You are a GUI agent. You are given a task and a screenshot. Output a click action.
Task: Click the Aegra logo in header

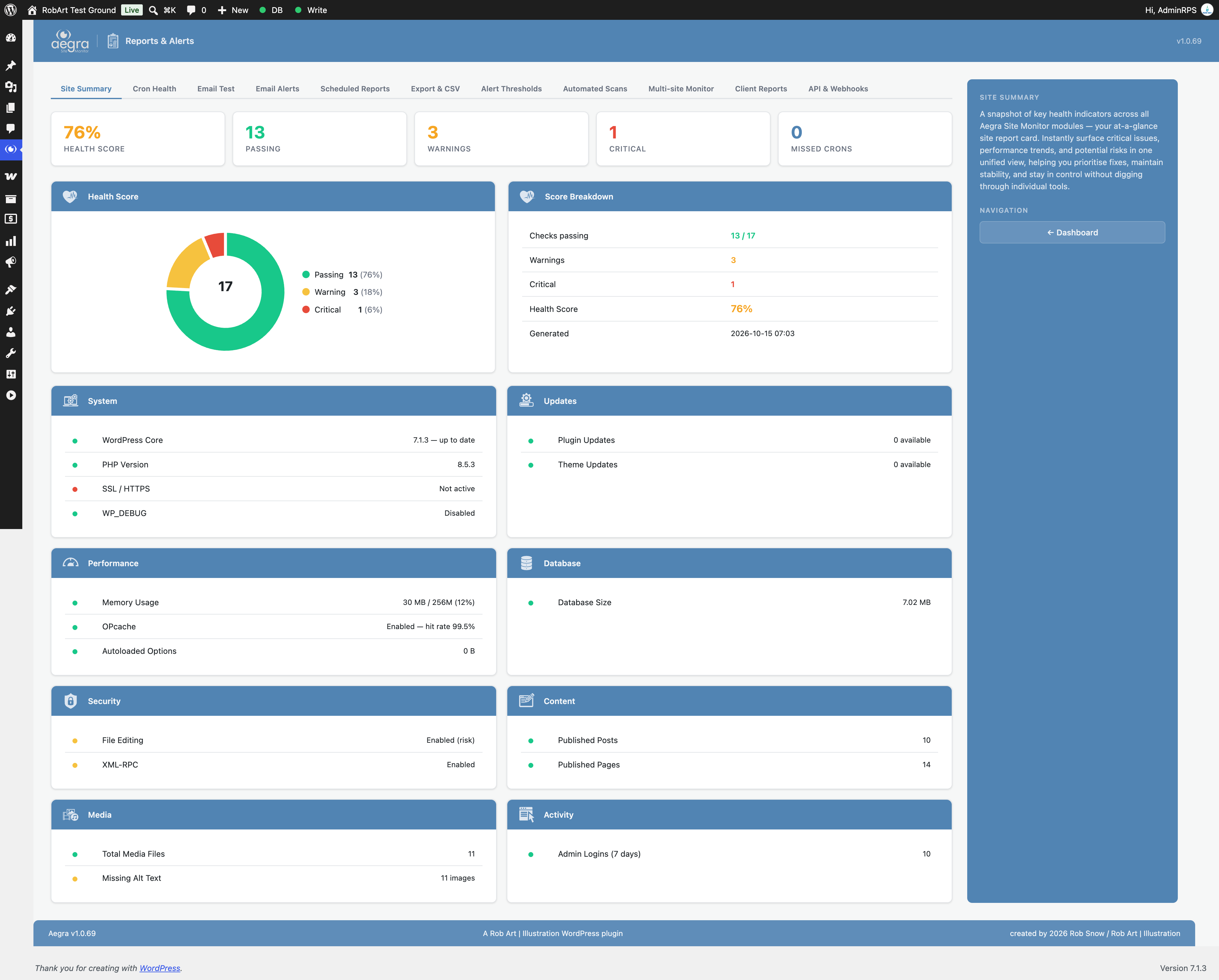(70, 41)
